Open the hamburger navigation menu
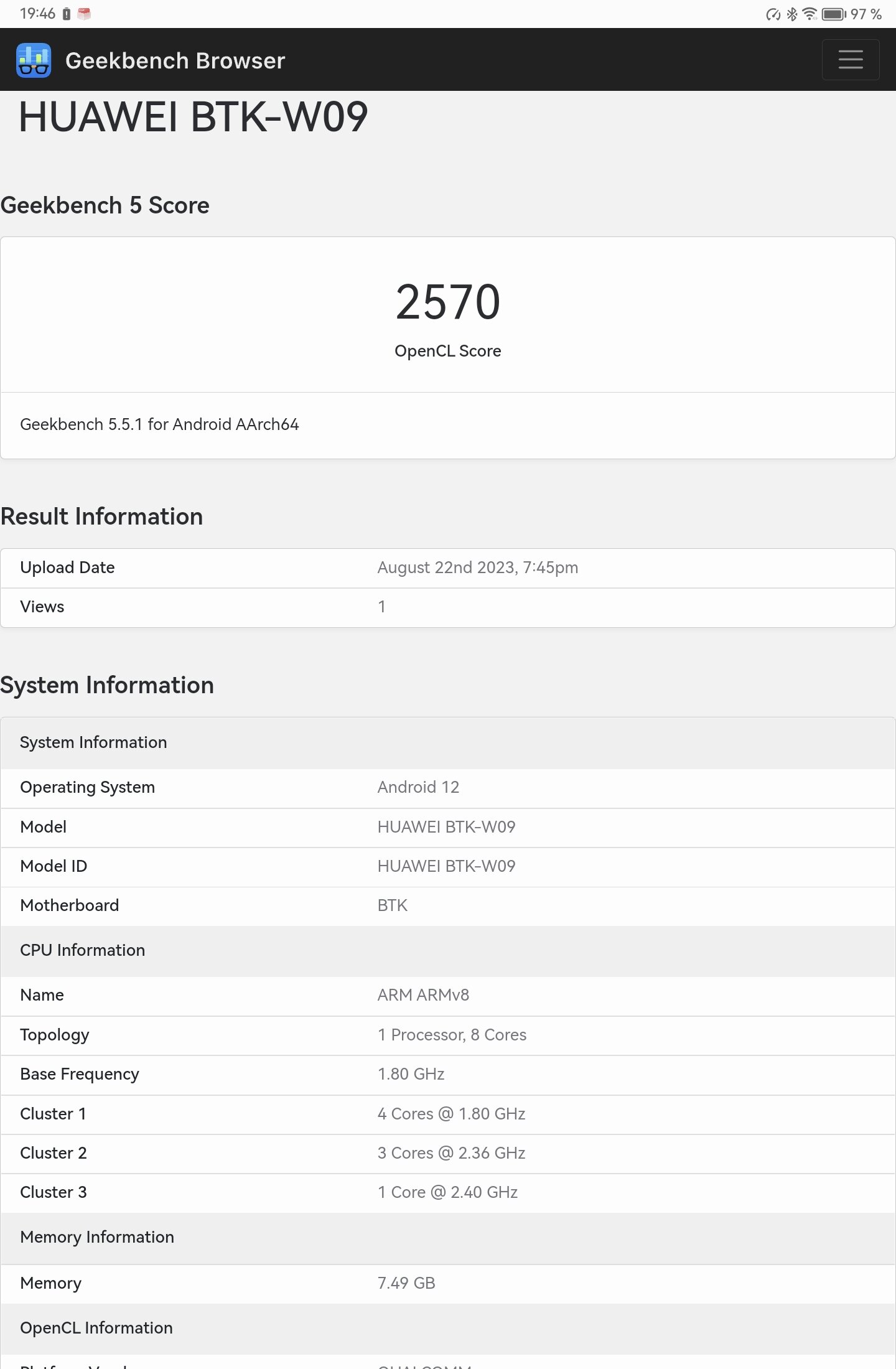896x1369 pixels. (x=850, y=60)
